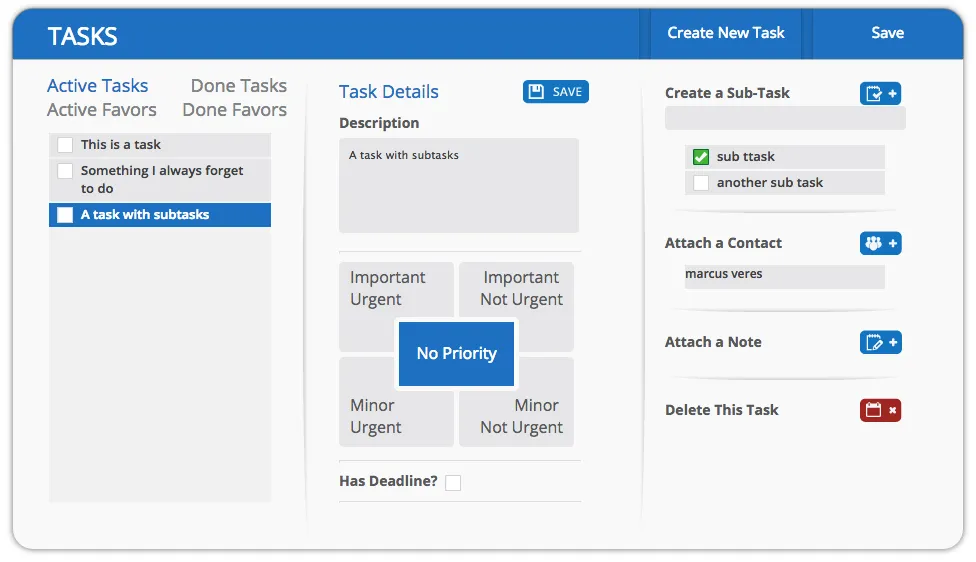Check 'Something I always forget to do' checkbox
The width and height of the screenshot is (976, 562).
[x=65, y=171]
